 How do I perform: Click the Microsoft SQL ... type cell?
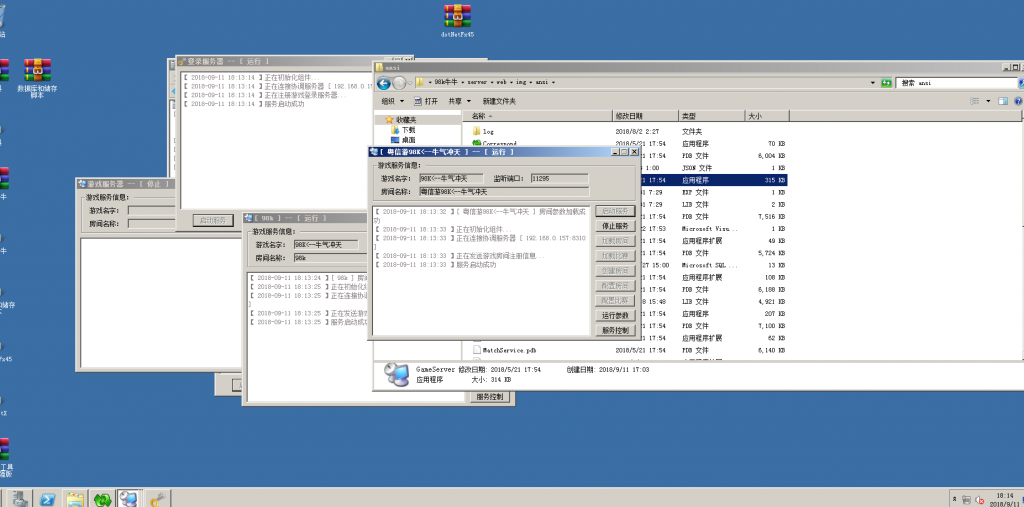tap(710, 265)
